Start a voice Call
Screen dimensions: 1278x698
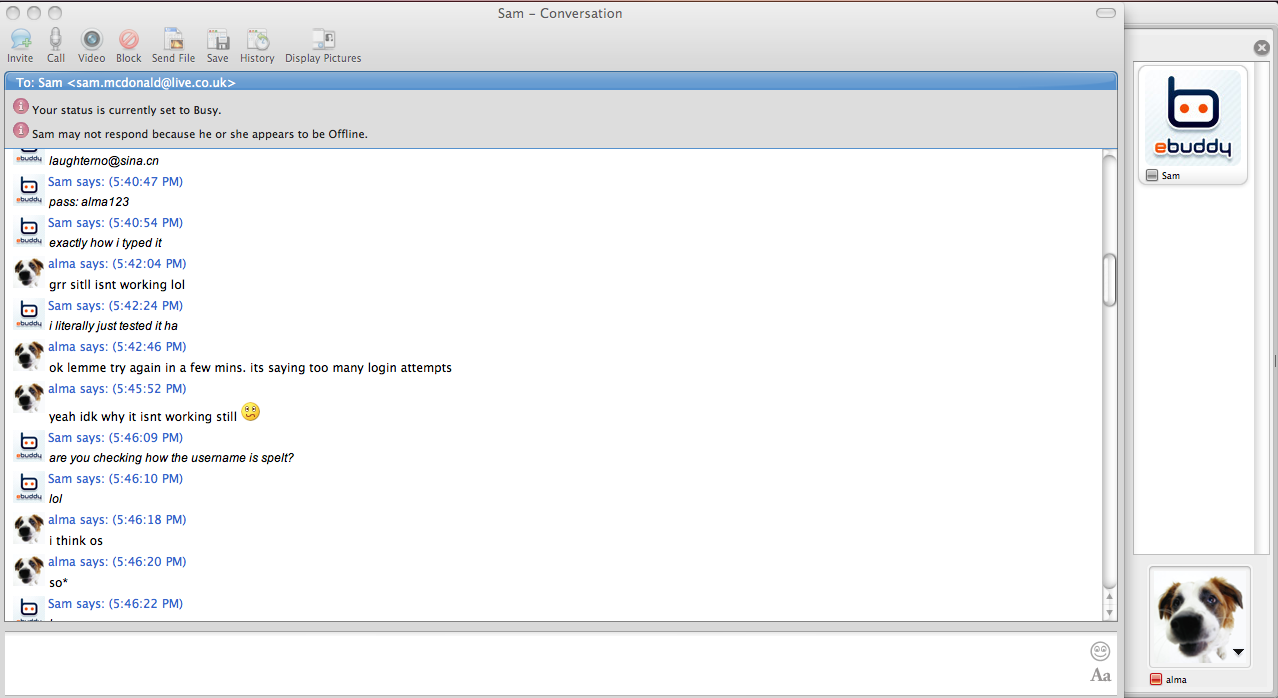tap(56, 39)
